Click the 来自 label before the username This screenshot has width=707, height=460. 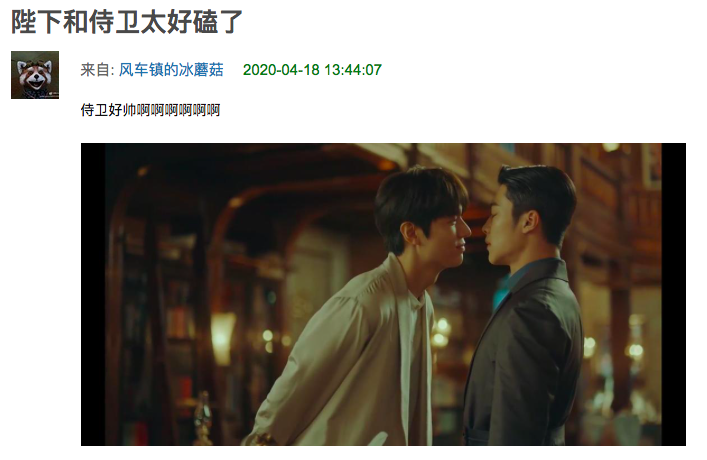tap(95, 70)
